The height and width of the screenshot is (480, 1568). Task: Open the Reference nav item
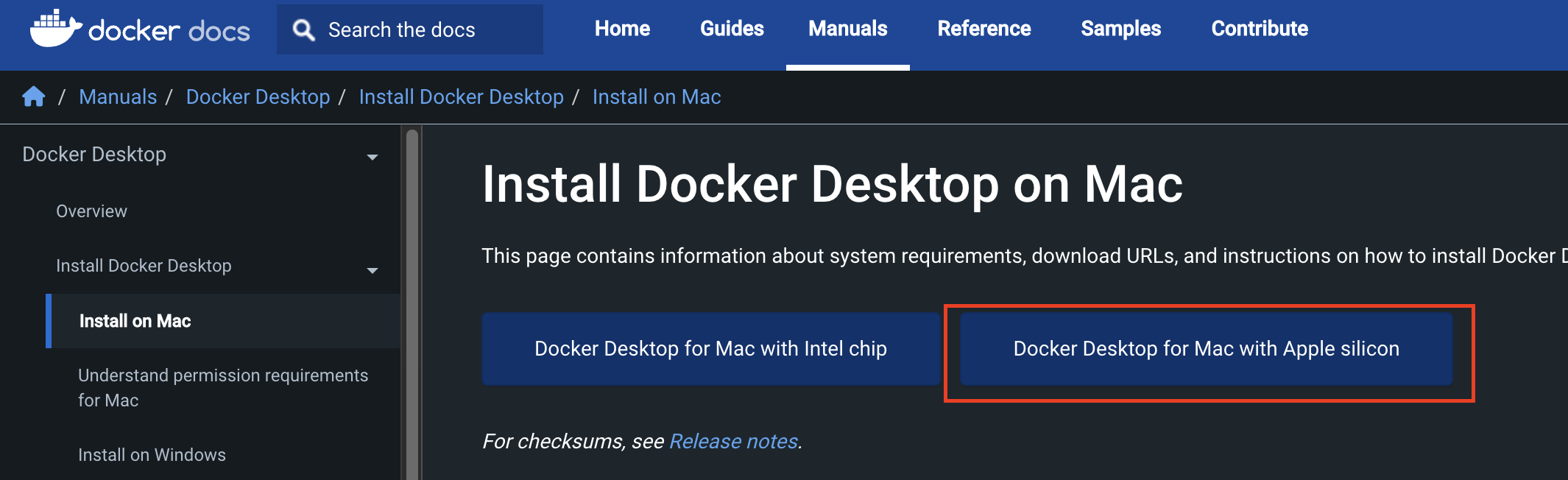983,29
